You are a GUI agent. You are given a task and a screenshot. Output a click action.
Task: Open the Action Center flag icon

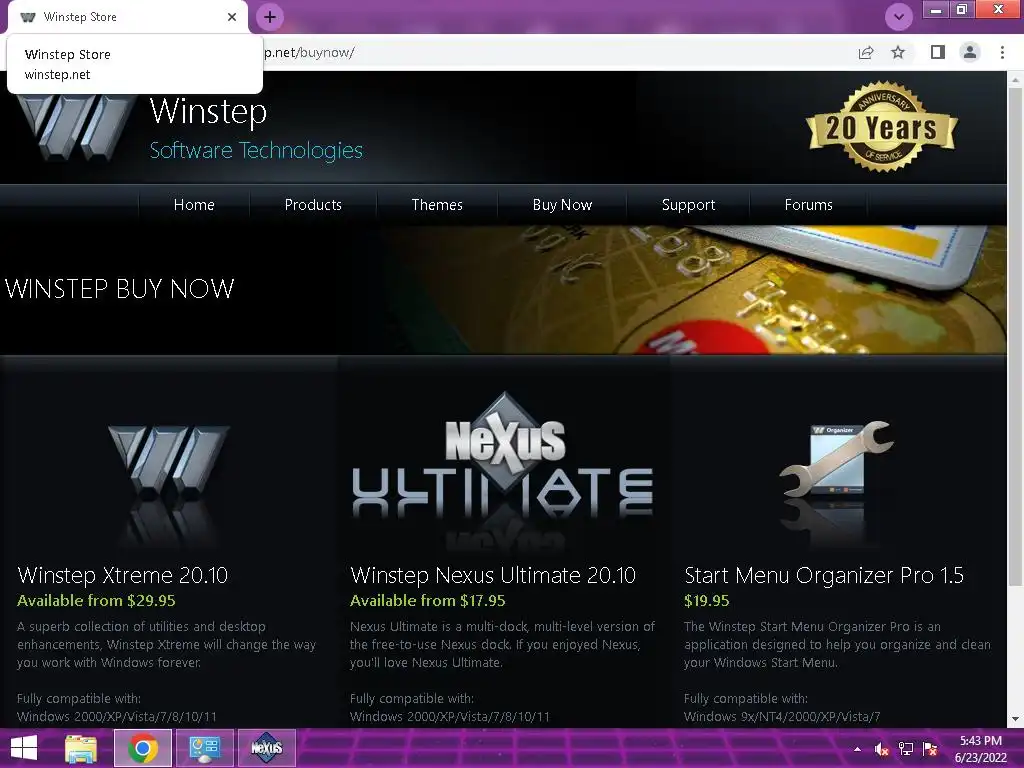(930, 749)
